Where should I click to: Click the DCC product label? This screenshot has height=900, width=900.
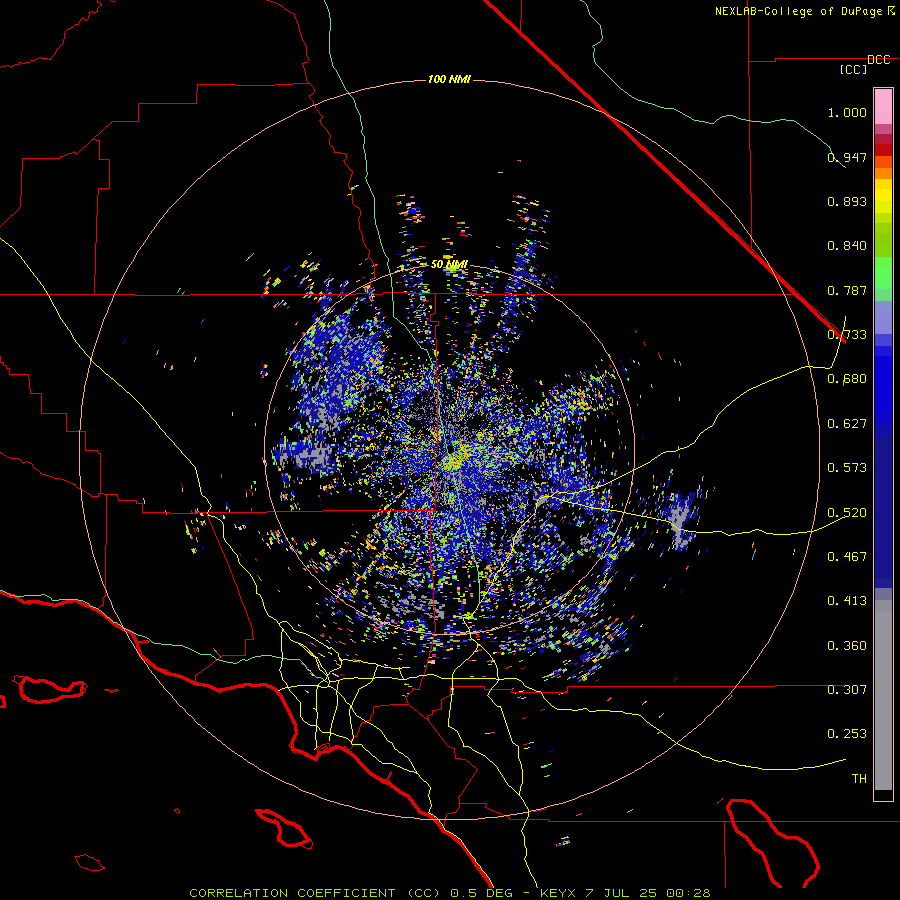click(878, 60)
